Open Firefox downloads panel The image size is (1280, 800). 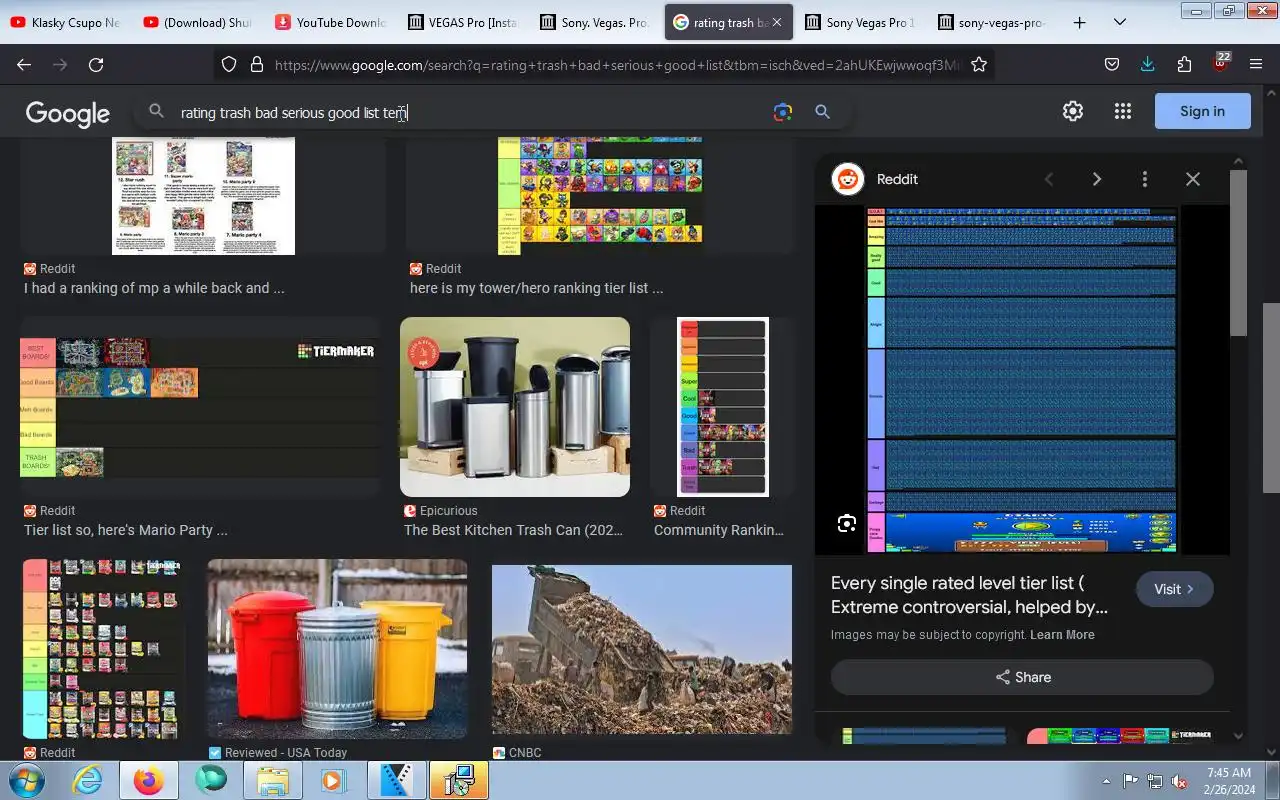pos(1147,64)
